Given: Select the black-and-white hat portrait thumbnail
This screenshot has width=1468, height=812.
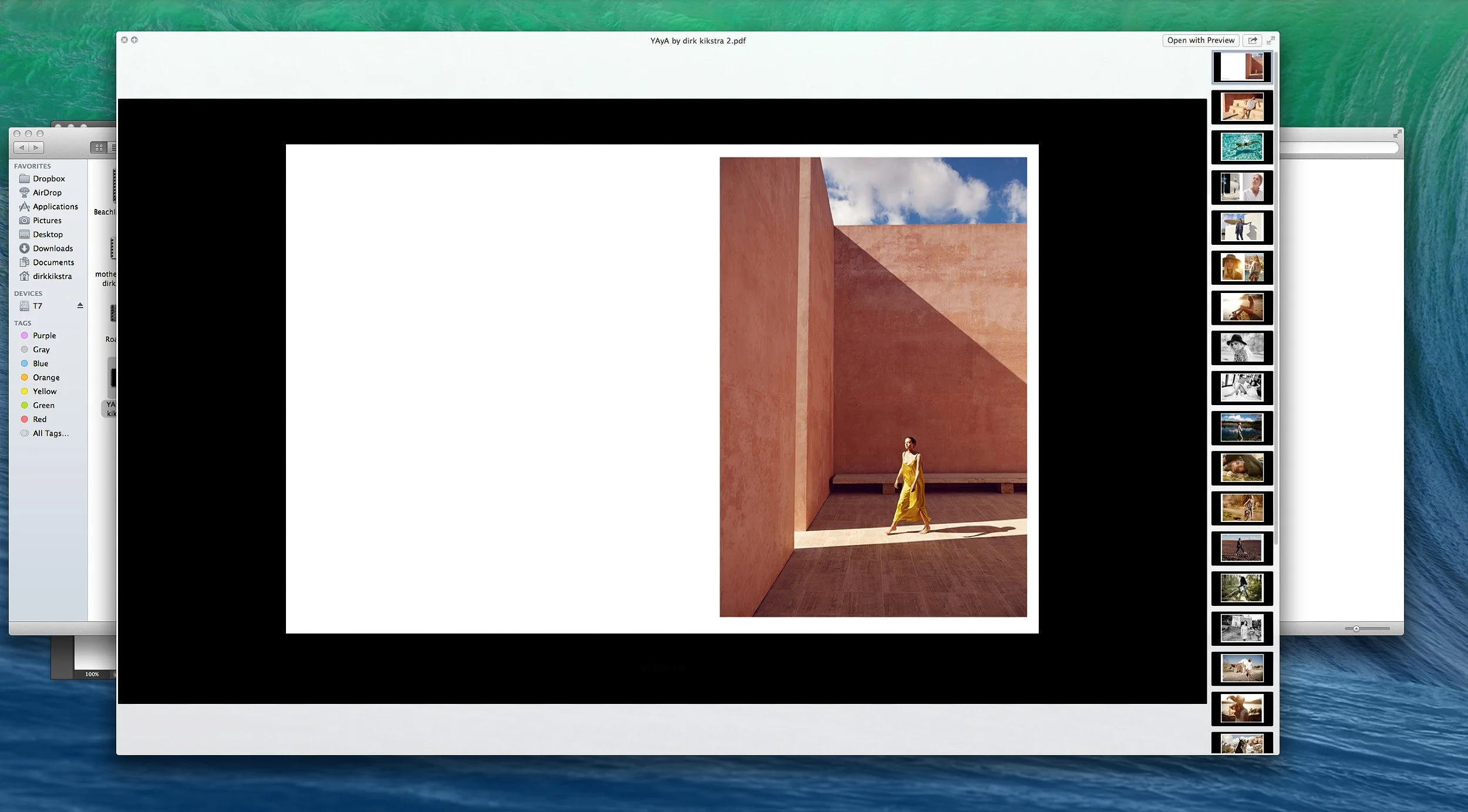Looking at the screenshot, I should (x=1241, y=348).
